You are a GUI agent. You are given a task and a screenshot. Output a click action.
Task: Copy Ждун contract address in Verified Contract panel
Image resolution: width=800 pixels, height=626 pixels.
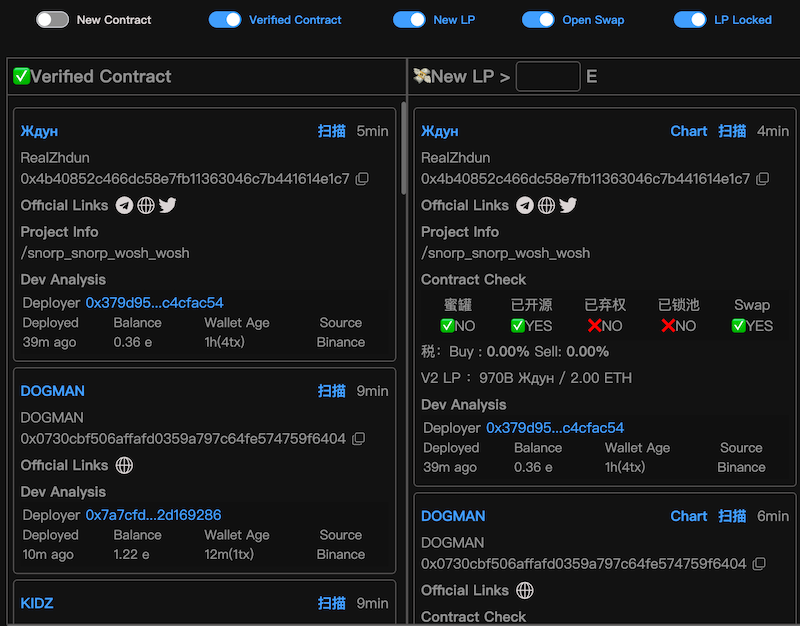(x=362, y=179)
